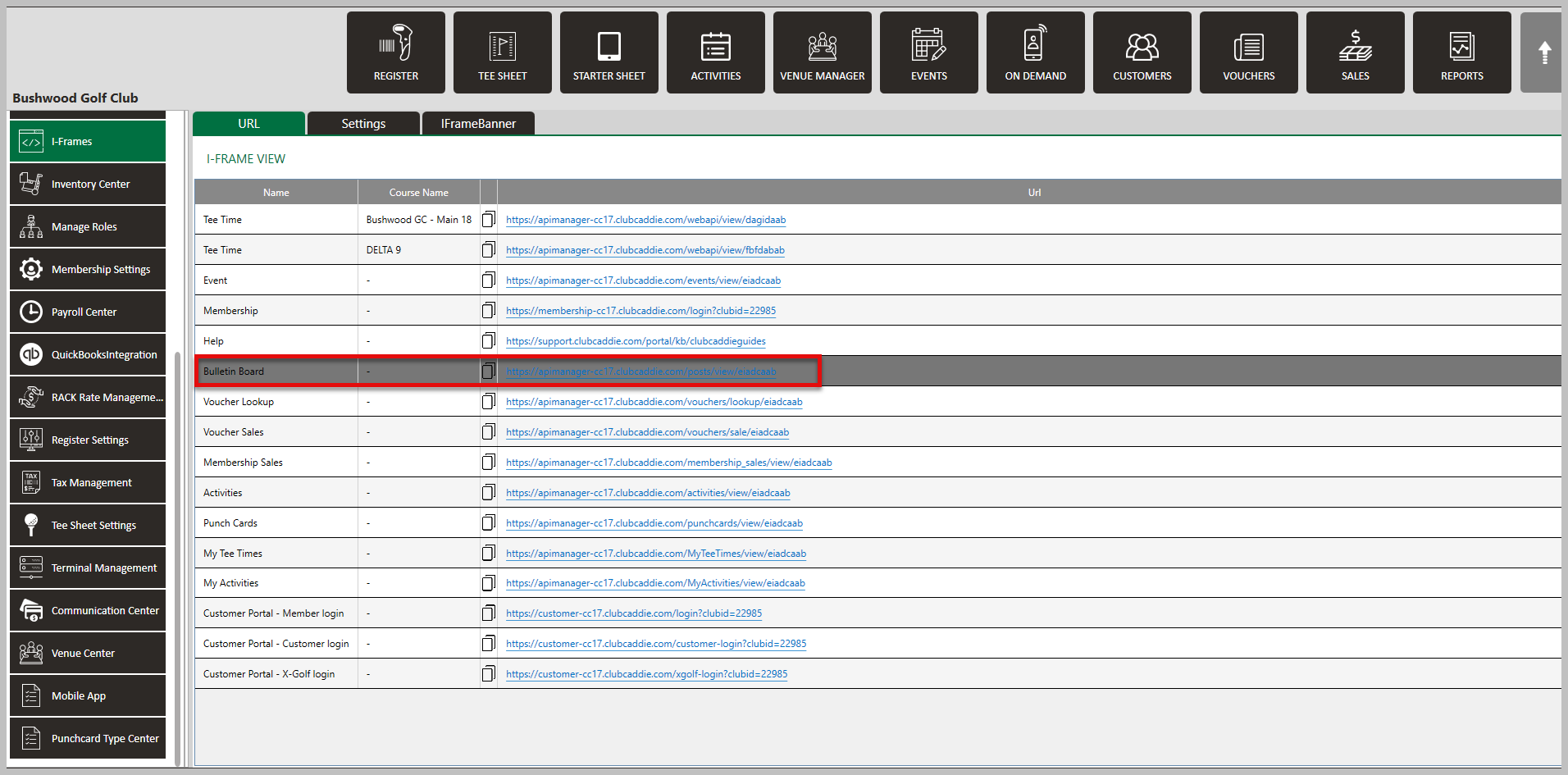Open Register Settings from sidebar

click(88, 440)
